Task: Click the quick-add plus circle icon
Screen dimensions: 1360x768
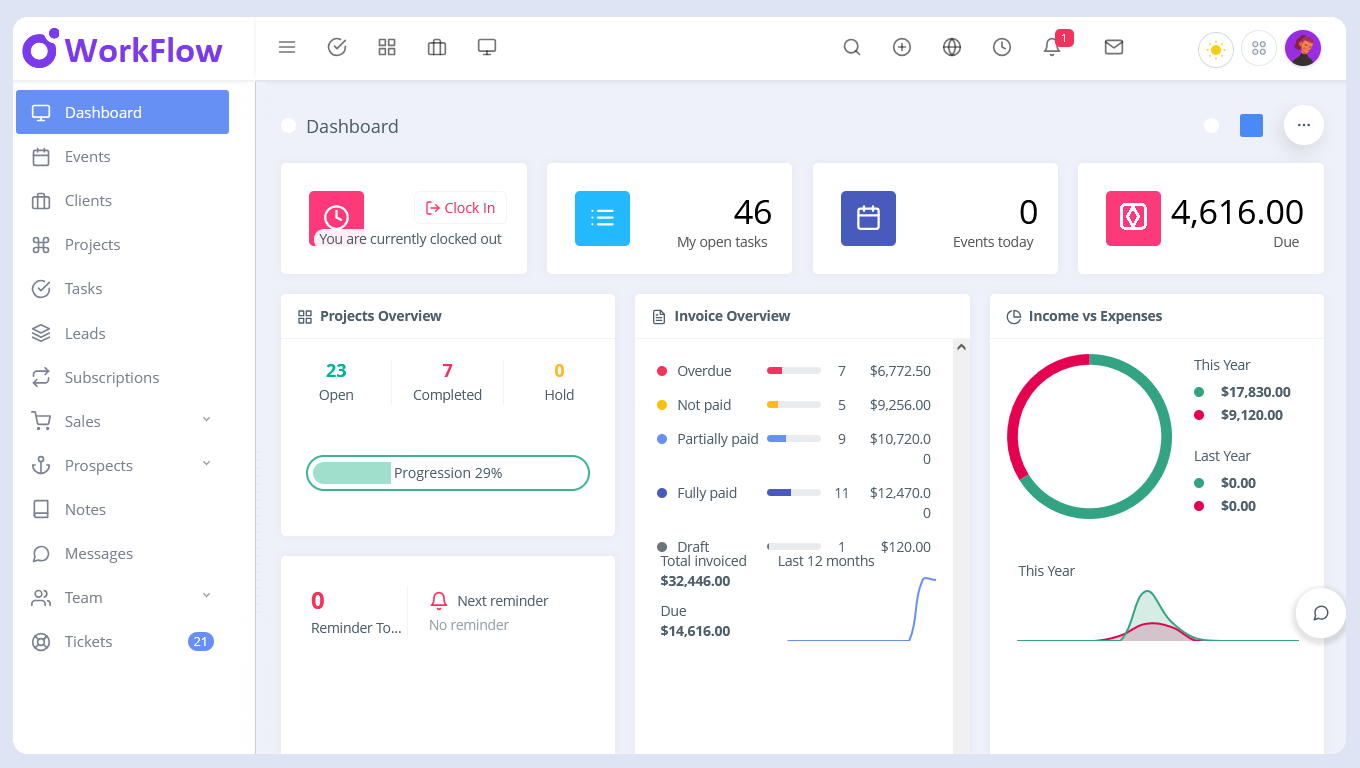Action: pyautogui.click(x=901, y=47)
